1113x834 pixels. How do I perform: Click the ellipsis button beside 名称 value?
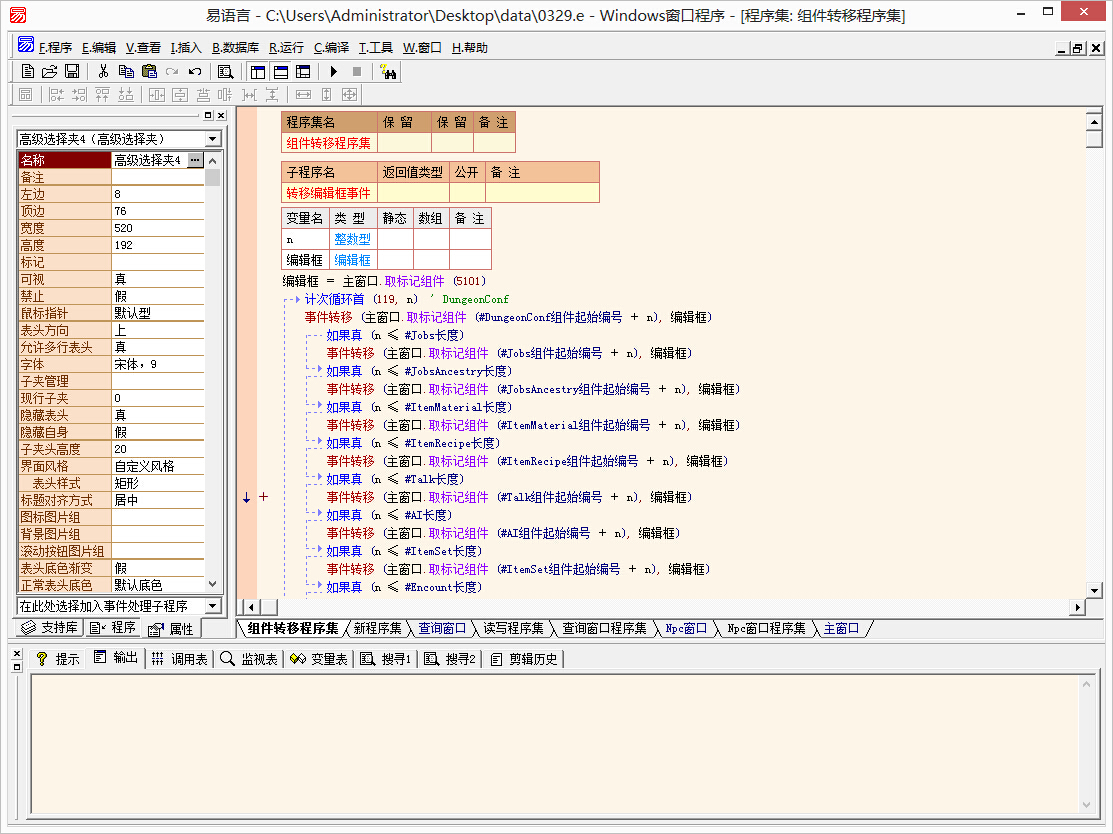[x=194, y=160]
